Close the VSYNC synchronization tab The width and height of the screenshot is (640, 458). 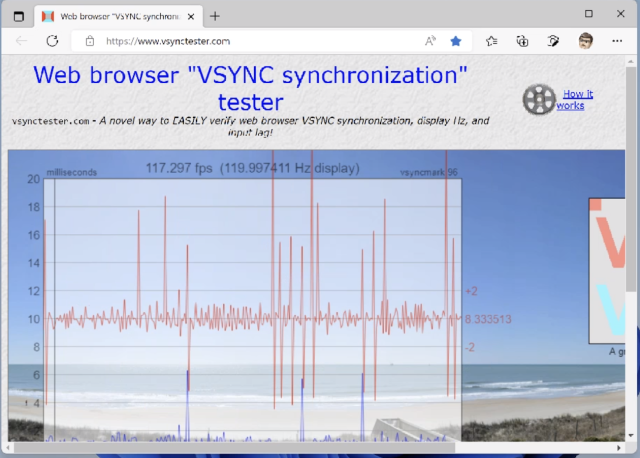coord(190,15)
